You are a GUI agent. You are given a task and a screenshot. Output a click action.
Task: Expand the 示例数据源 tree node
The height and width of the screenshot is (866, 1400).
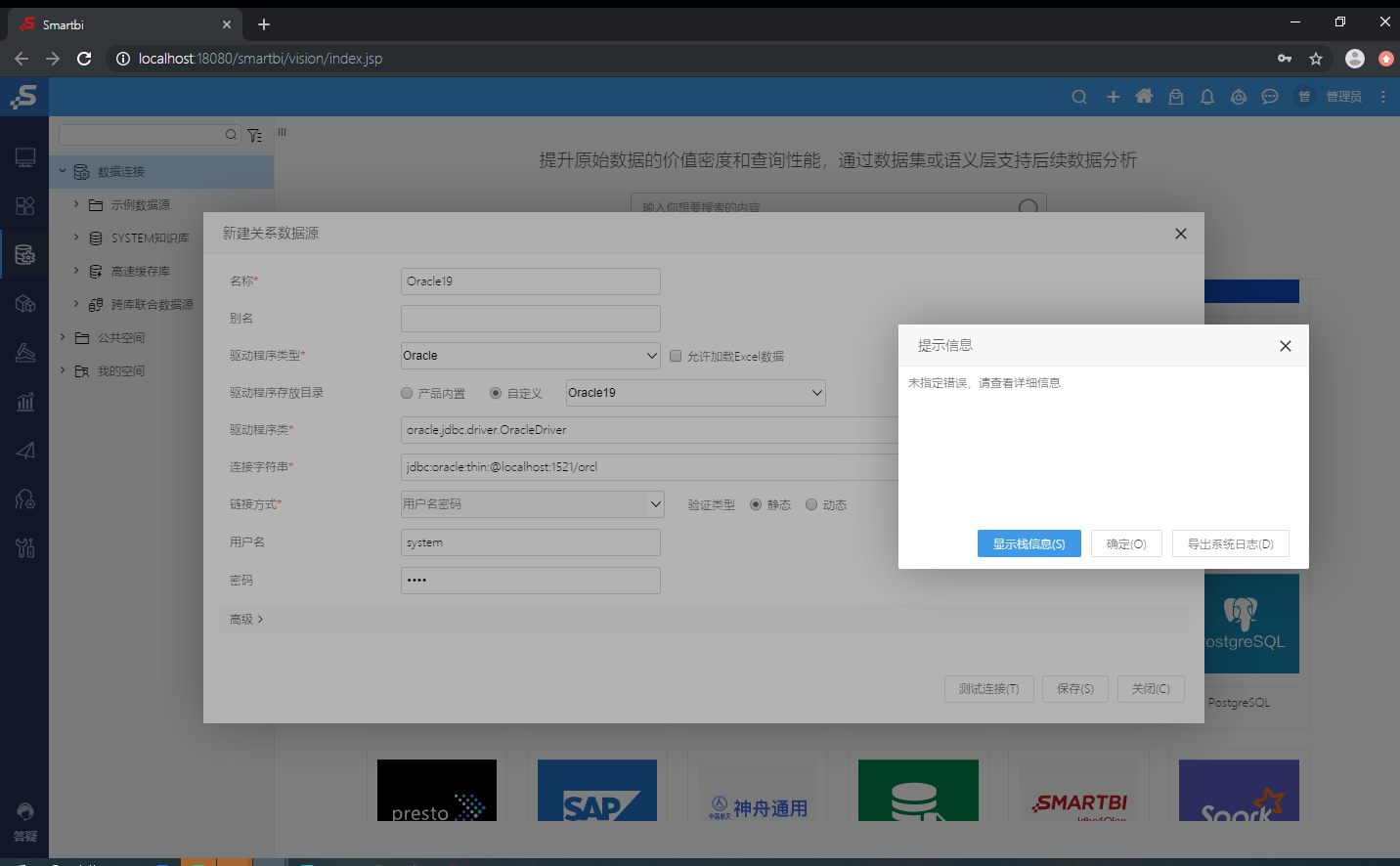point(76,204)
